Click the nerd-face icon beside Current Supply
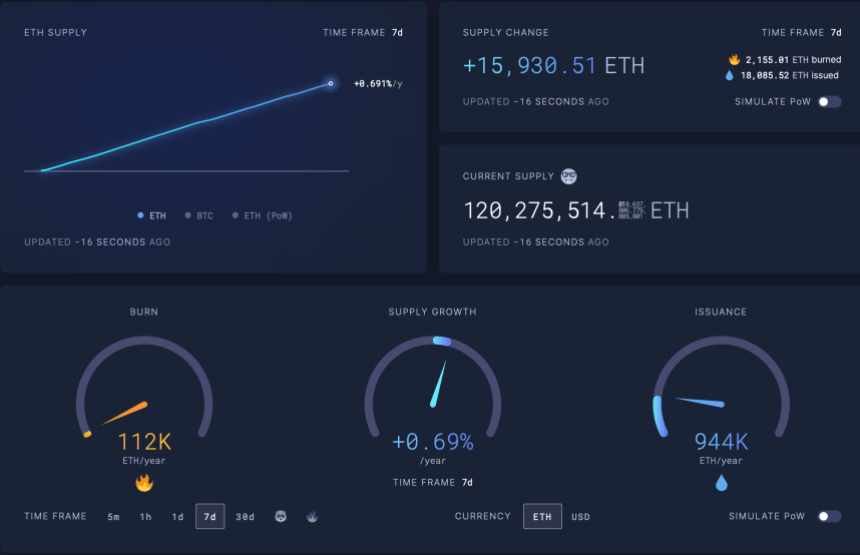This screenshot has height=555, width=860. pos(568,176)
